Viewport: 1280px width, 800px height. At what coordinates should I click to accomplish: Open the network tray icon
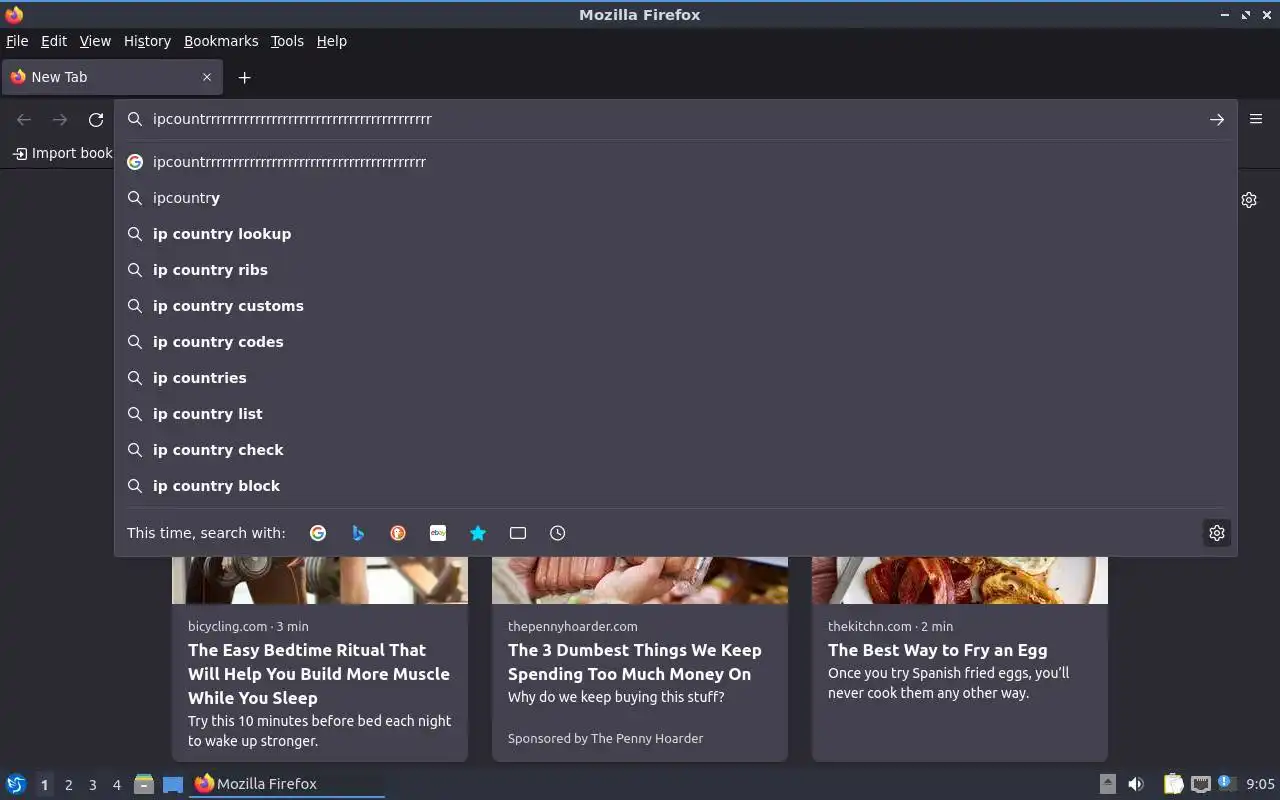(1201, 784)
